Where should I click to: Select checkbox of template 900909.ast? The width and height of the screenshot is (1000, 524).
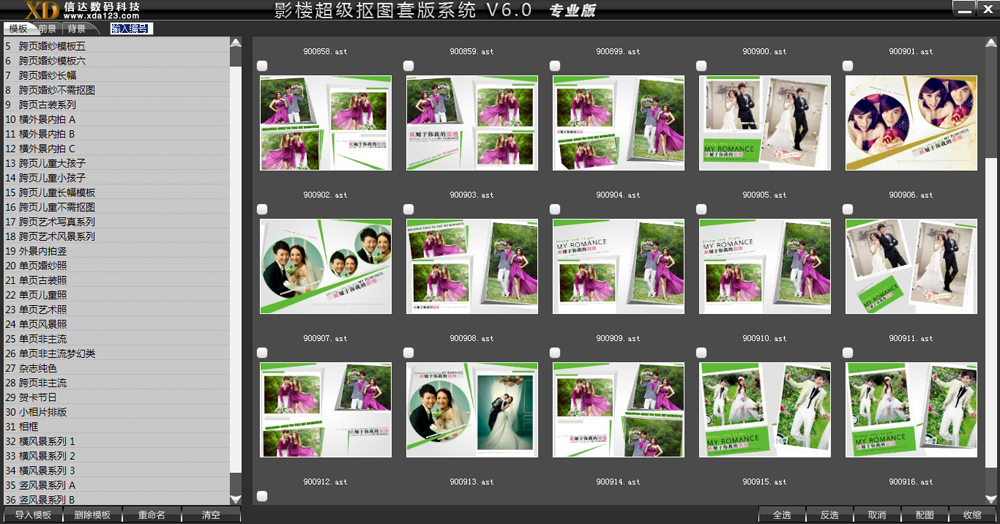(x=555, y=353)
